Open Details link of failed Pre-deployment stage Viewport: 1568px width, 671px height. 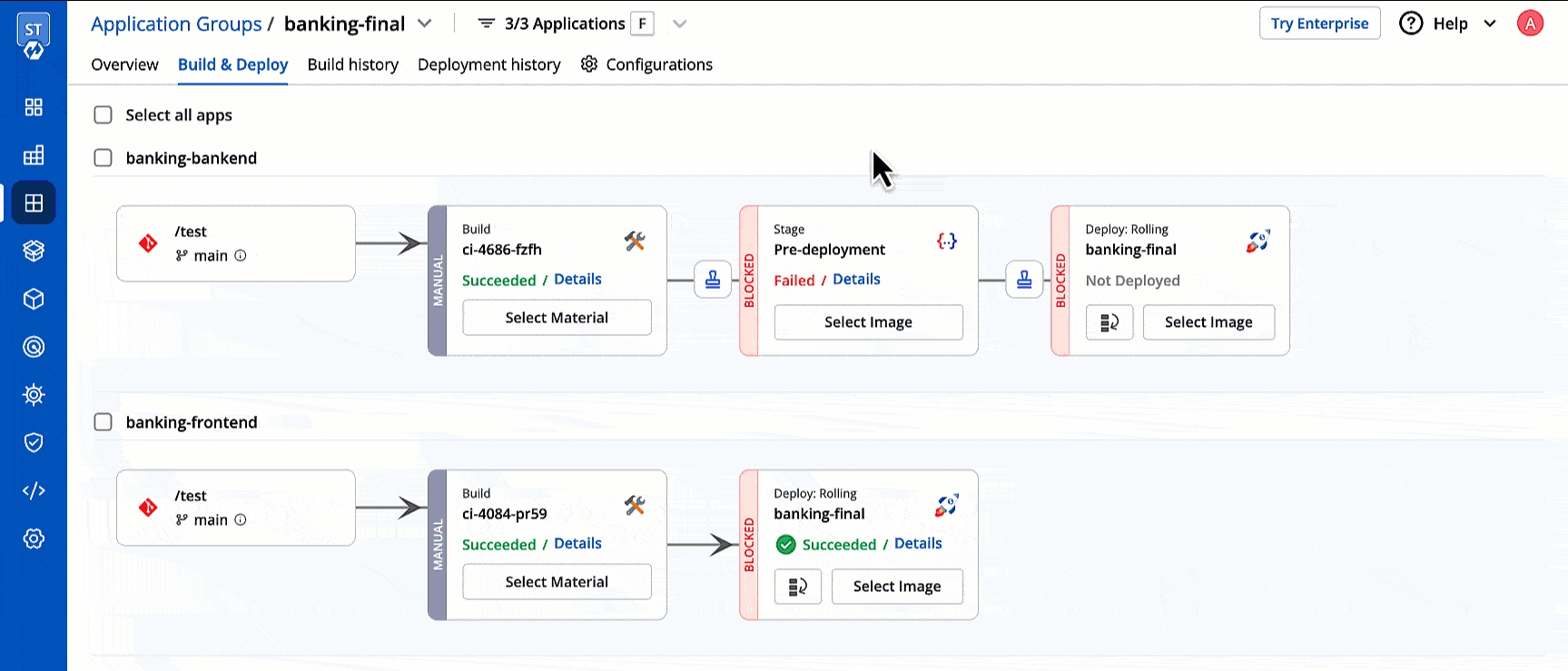856,280
